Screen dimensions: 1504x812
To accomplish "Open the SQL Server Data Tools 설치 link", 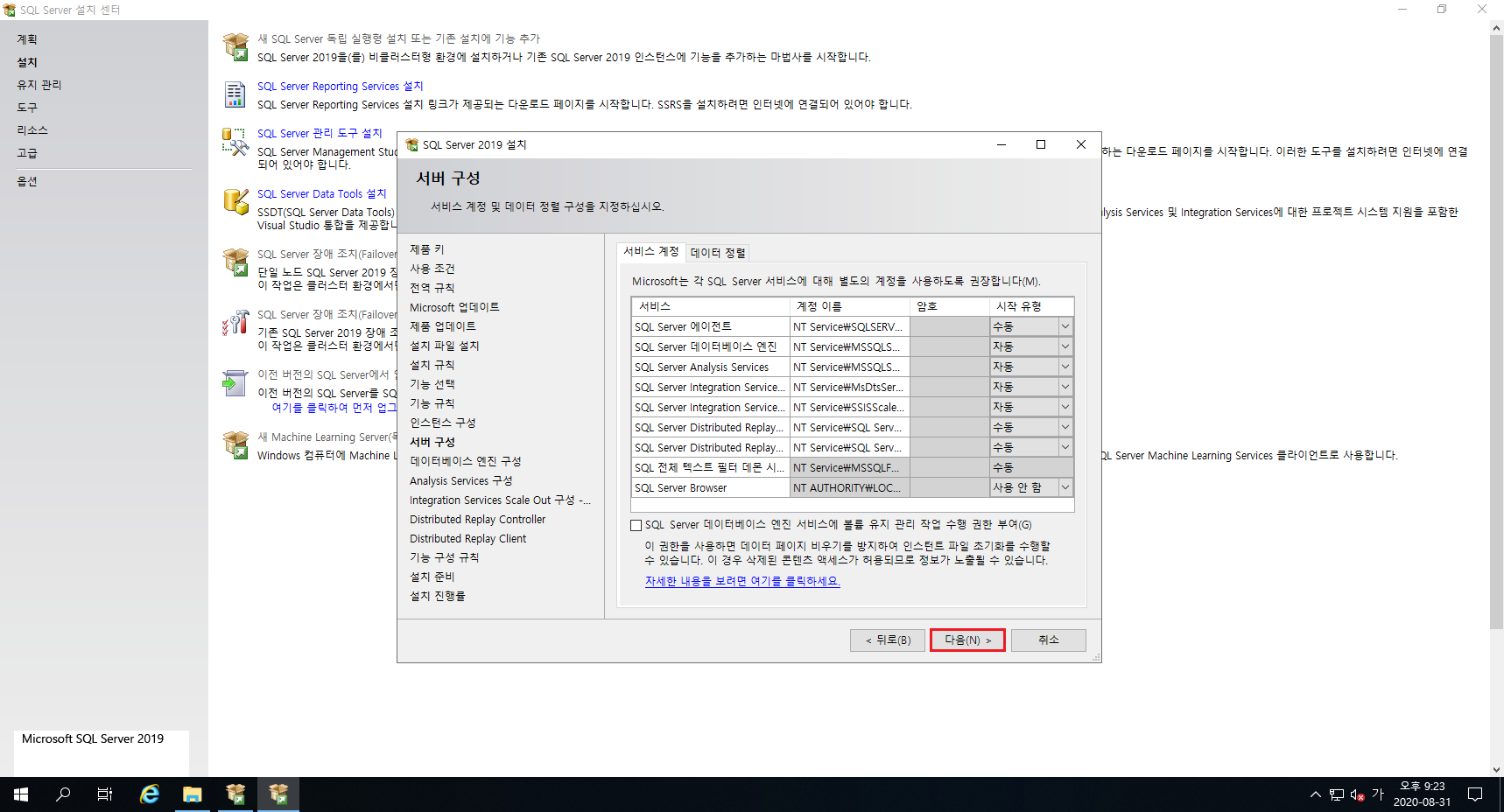I will (x=321, y=194).
